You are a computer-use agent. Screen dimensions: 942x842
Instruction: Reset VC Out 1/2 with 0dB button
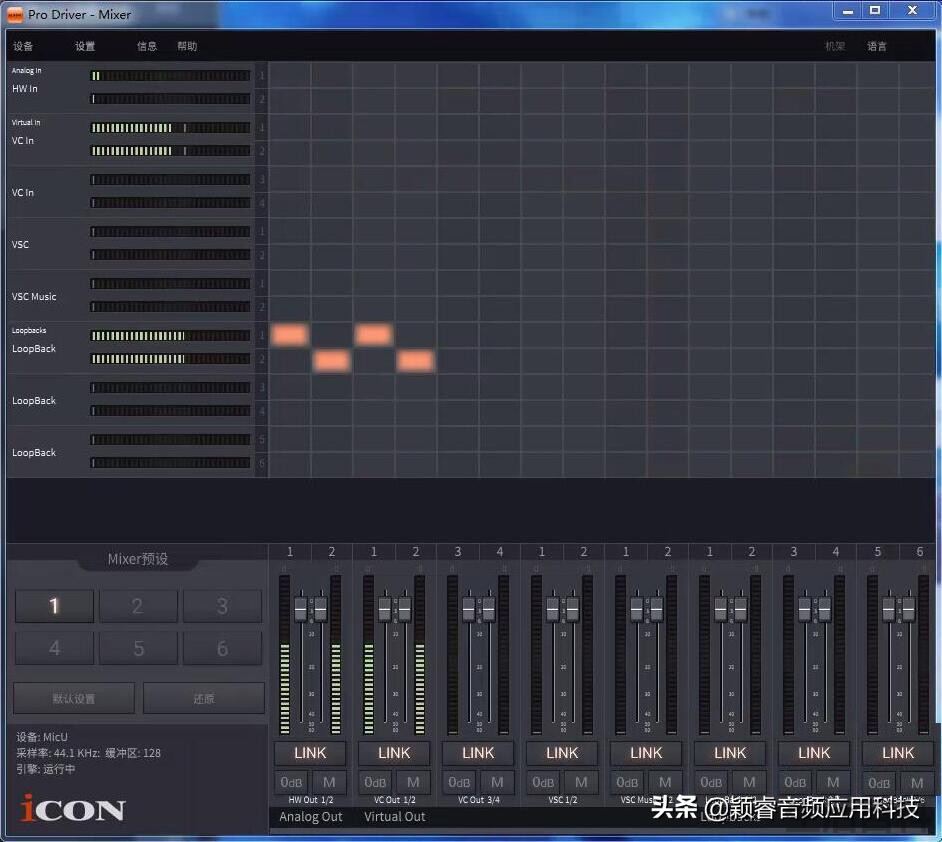click(x=375, y=782)
